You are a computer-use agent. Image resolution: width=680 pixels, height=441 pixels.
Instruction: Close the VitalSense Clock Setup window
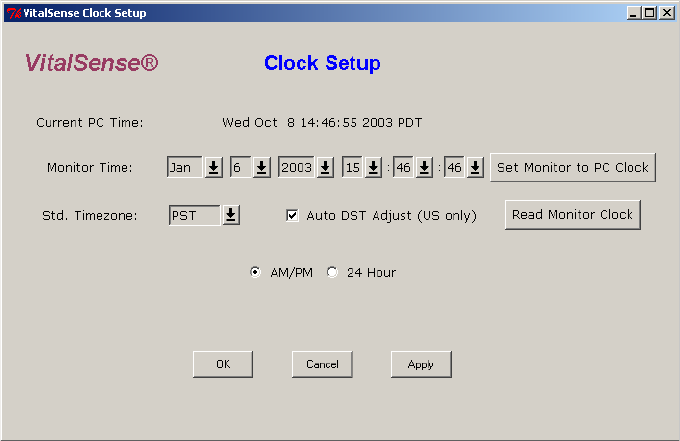coord(667,13)
